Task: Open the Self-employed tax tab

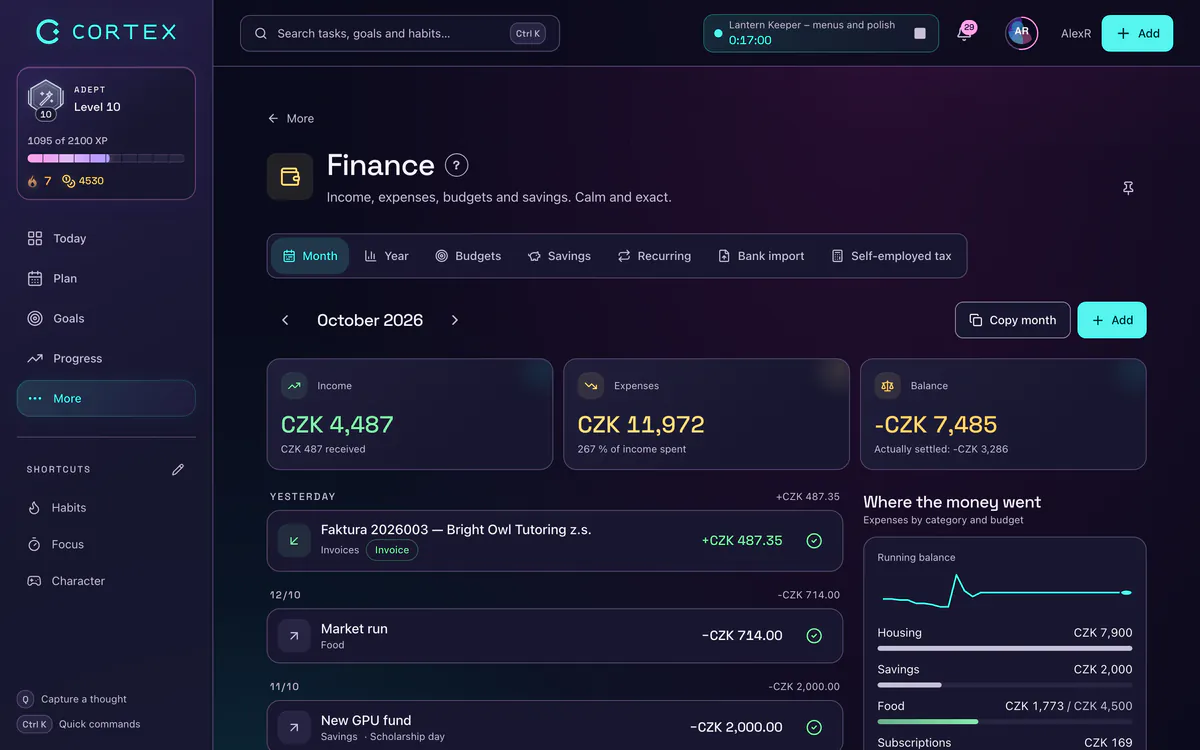Action: (891, 256)
